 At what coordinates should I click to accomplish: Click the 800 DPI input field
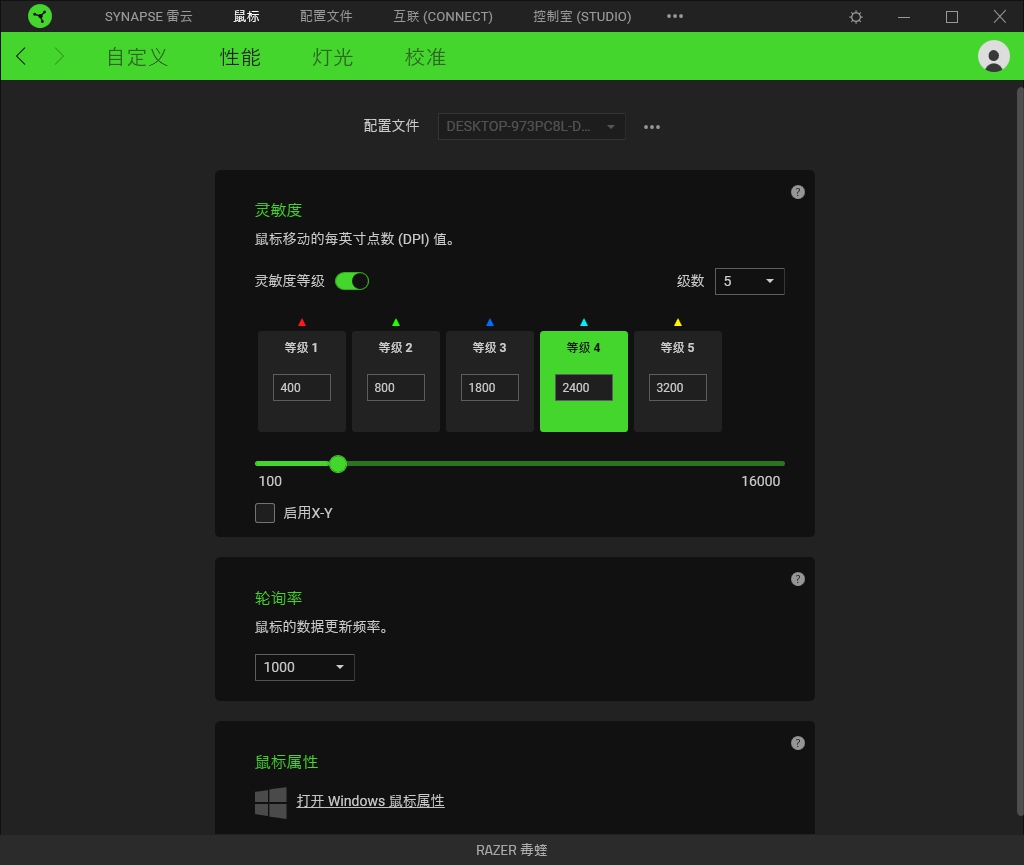[x=396, y=387]
